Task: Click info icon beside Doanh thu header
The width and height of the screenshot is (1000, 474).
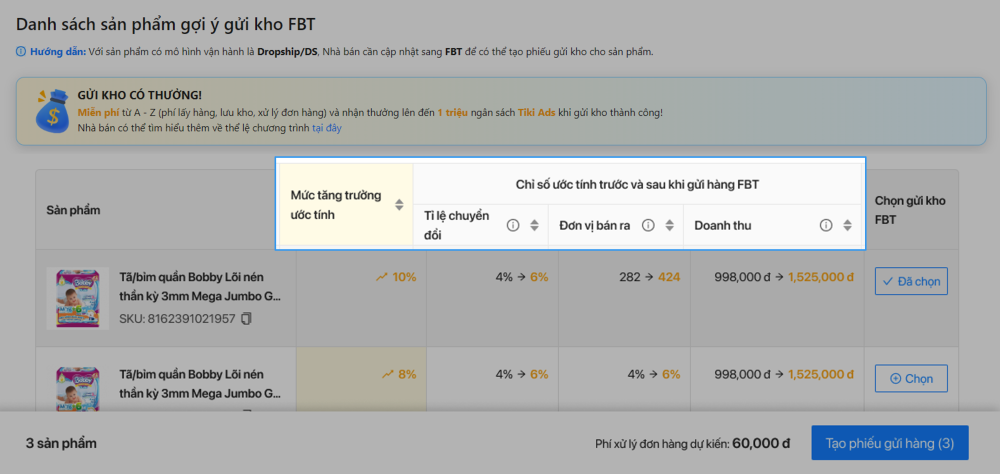Action: coord(826,225)
